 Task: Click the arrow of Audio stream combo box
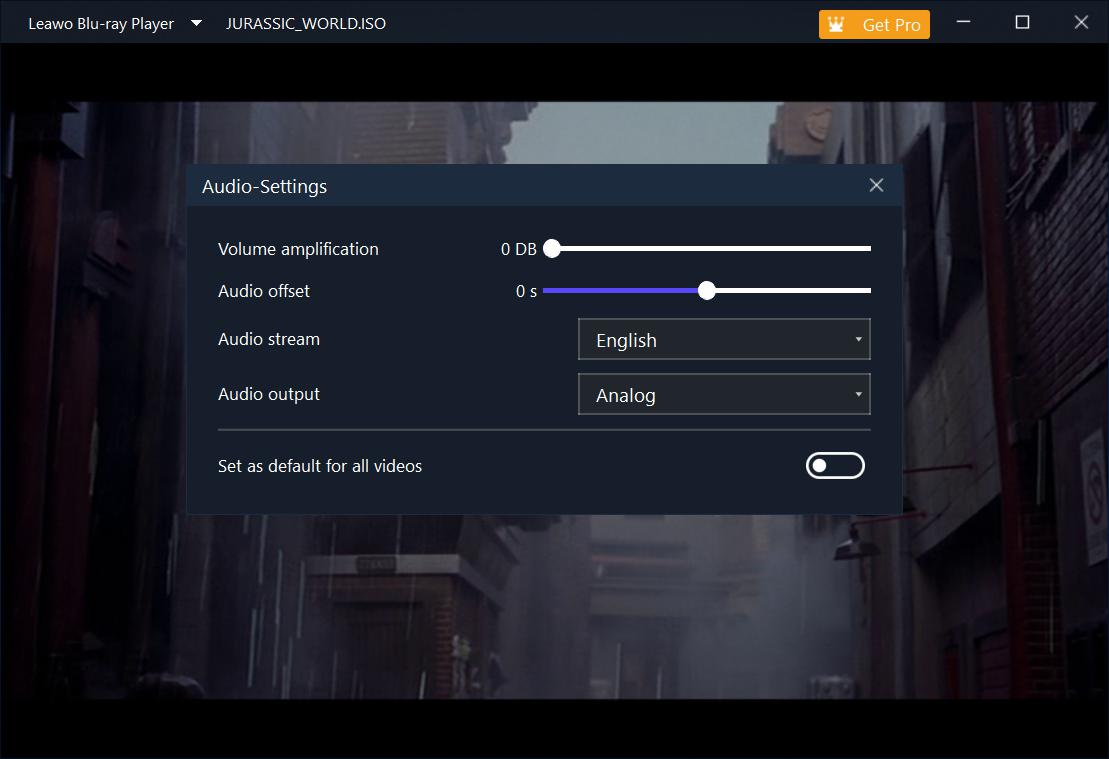859,340
